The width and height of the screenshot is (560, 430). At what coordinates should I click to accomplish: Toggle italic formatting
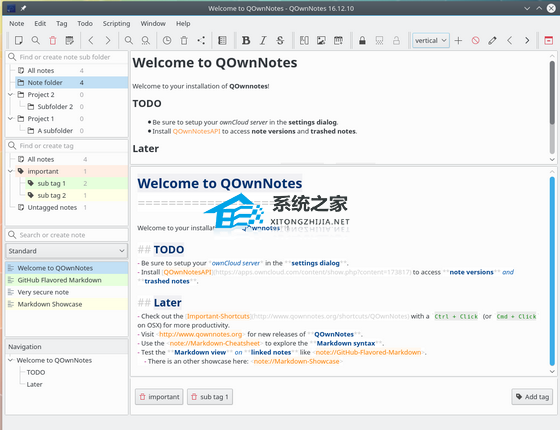[263, 40]
